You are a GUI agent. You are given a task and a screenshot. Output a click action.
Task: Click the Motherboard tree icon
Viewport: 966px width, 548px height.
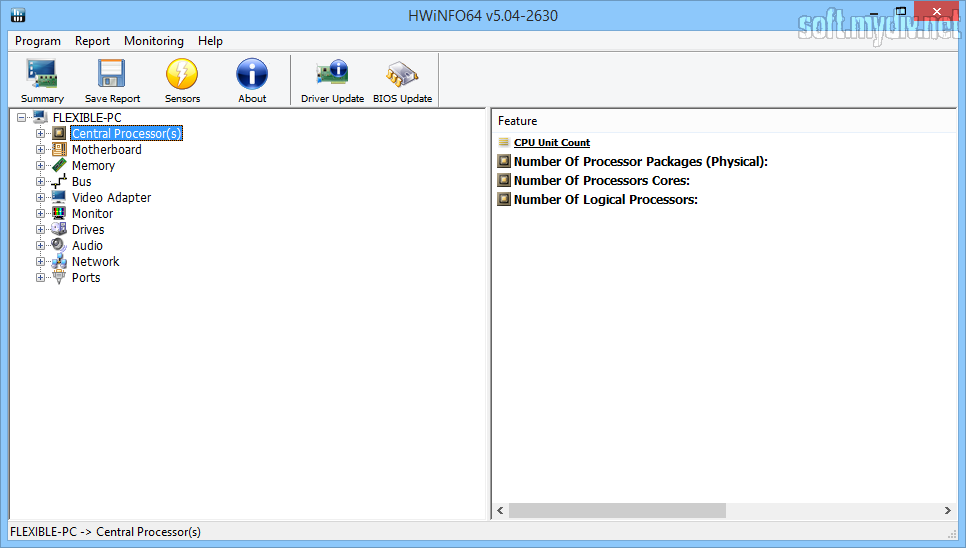(59, 149)
